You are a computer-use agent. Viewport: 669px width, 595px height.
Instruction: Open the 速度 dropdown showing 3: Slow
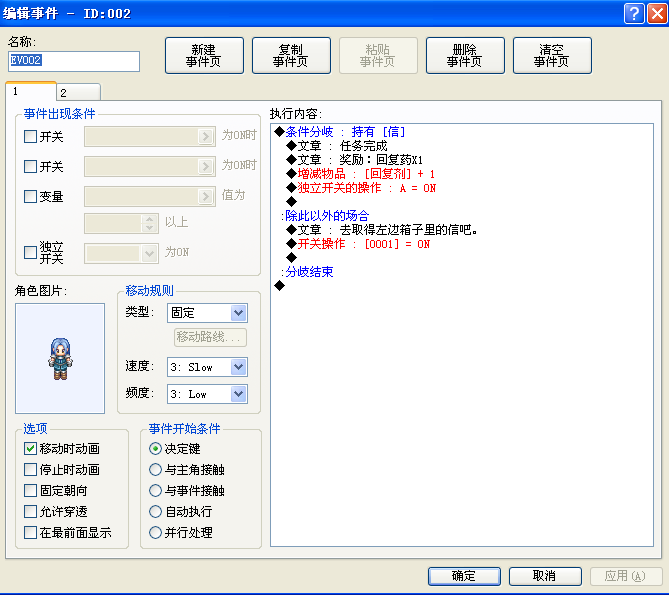(207, 367)
